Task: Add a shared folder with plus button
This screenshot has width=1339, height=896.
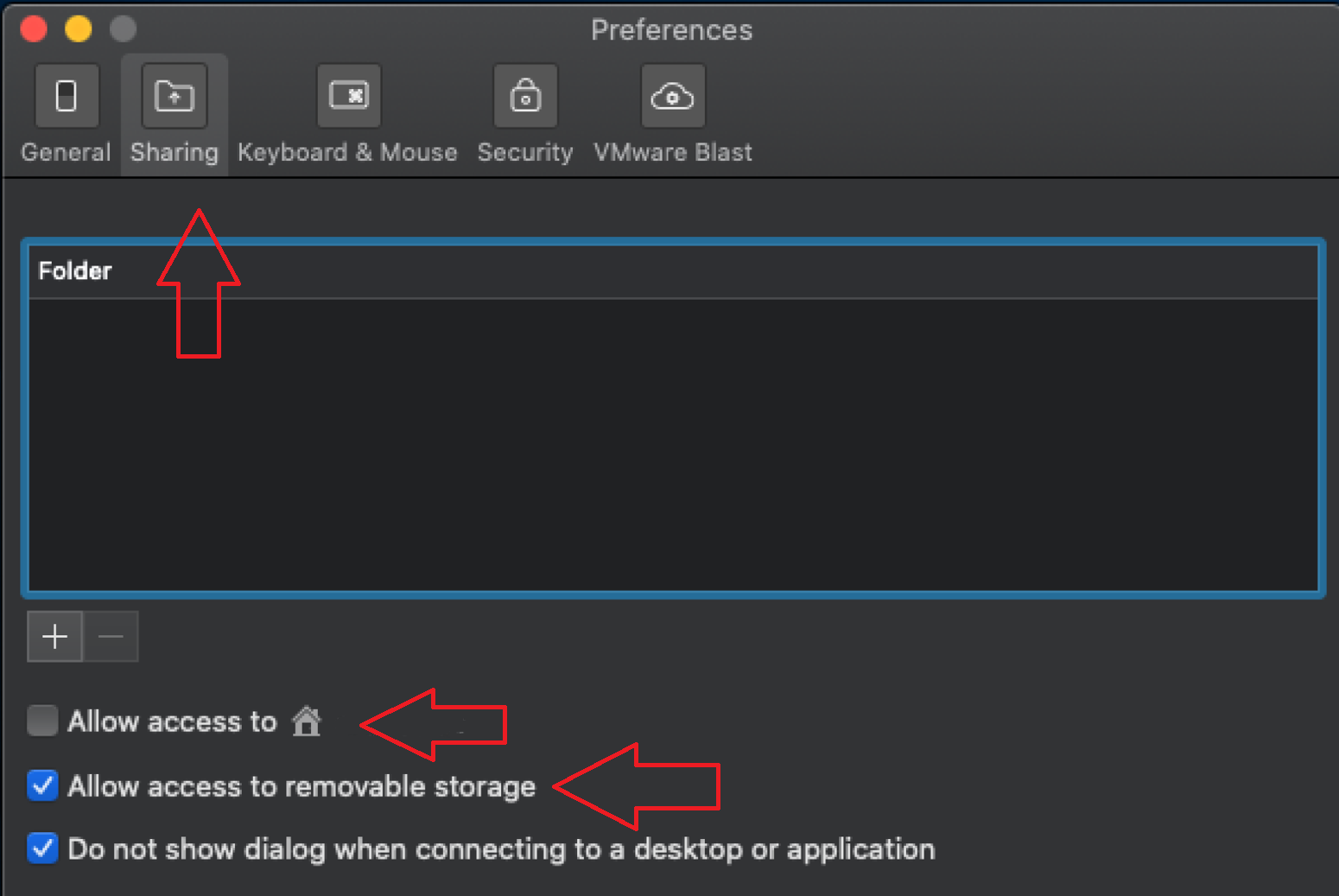Action: [x=55, y=637]
